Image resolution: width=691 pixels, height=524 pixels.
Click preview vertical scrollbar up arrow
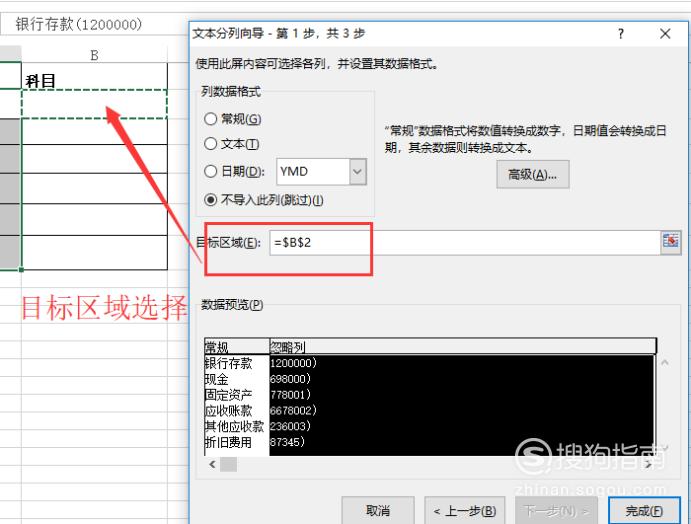665,363
